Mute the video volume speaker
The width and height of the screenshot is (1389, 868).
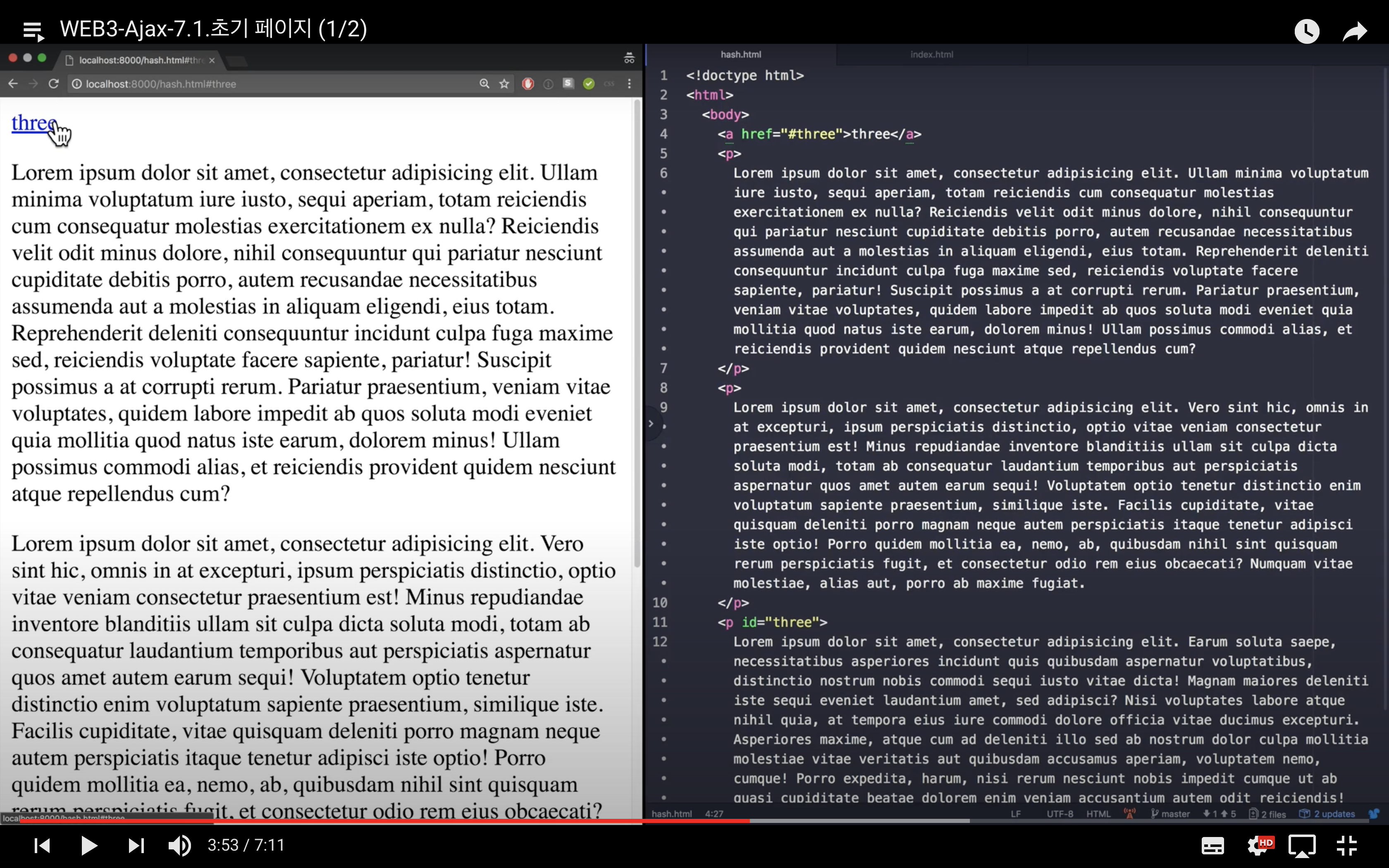(x=179, y=845)
